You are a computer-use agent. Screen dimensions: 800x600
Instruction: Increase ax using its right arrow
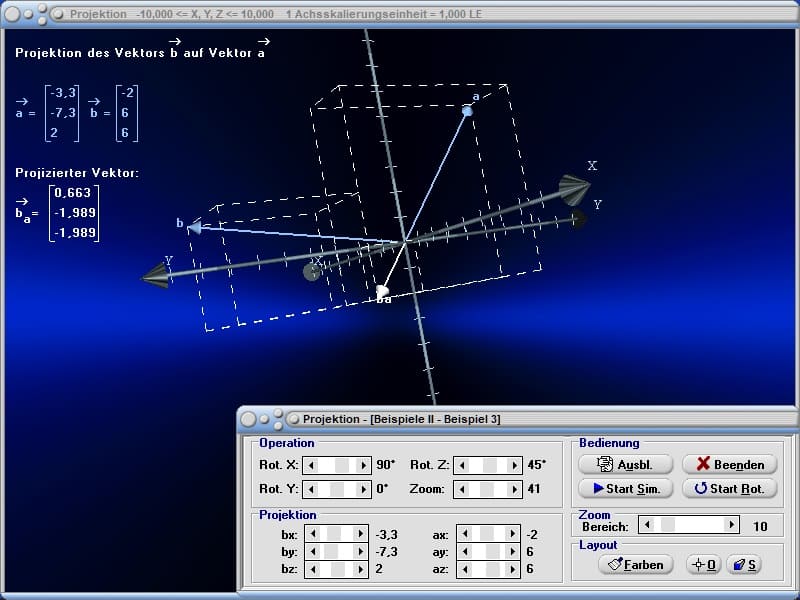coord(513,534)
